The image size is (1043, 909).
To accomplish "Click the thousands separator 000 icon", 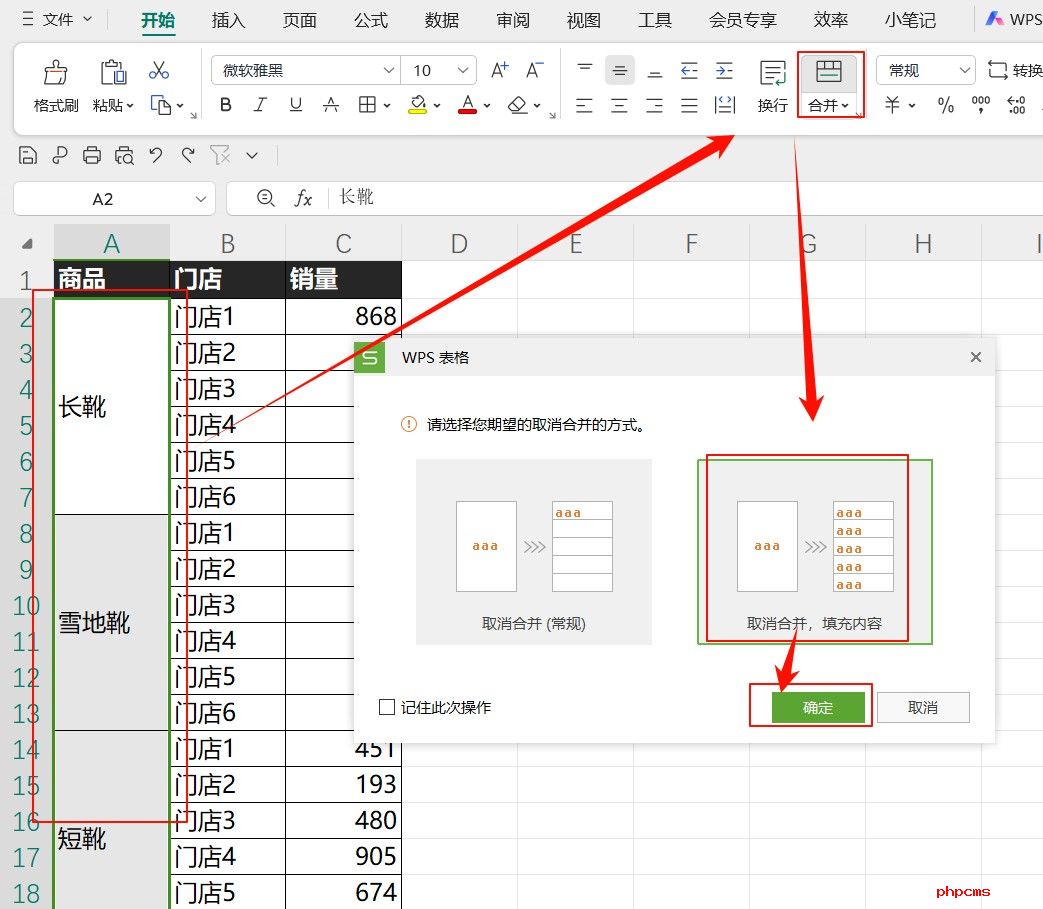I will pyautogui.click(x=980, y=104).
